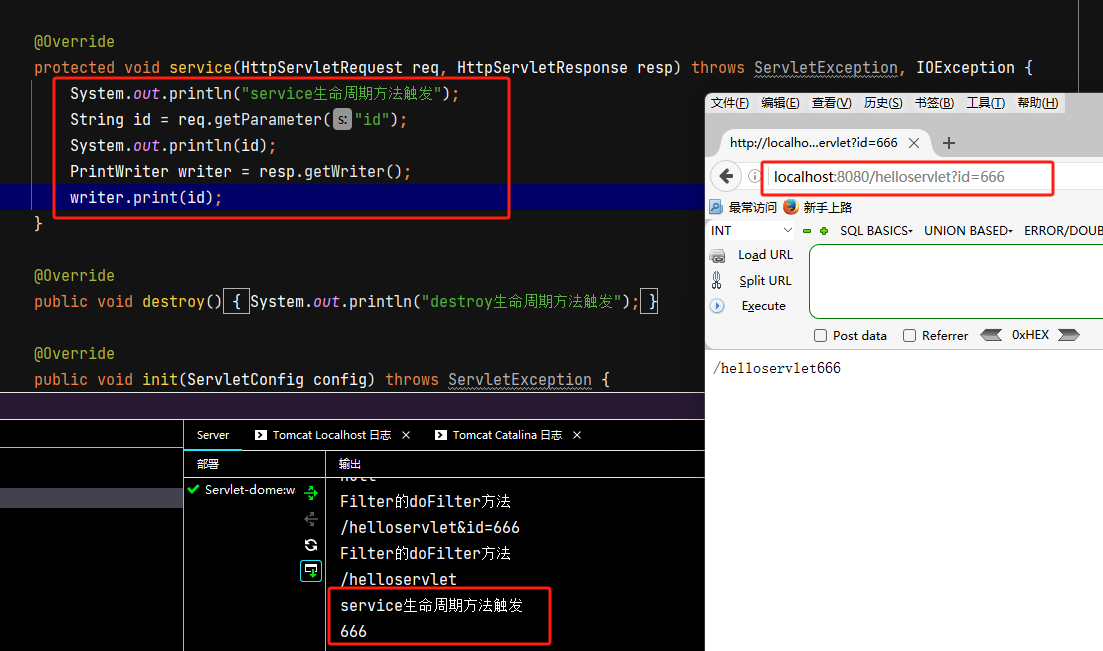The width and height of the screenshot is (1103, 651).
Task: Click the Firefox icon for 新手上路 bookmark
Action: click(791, 207)
